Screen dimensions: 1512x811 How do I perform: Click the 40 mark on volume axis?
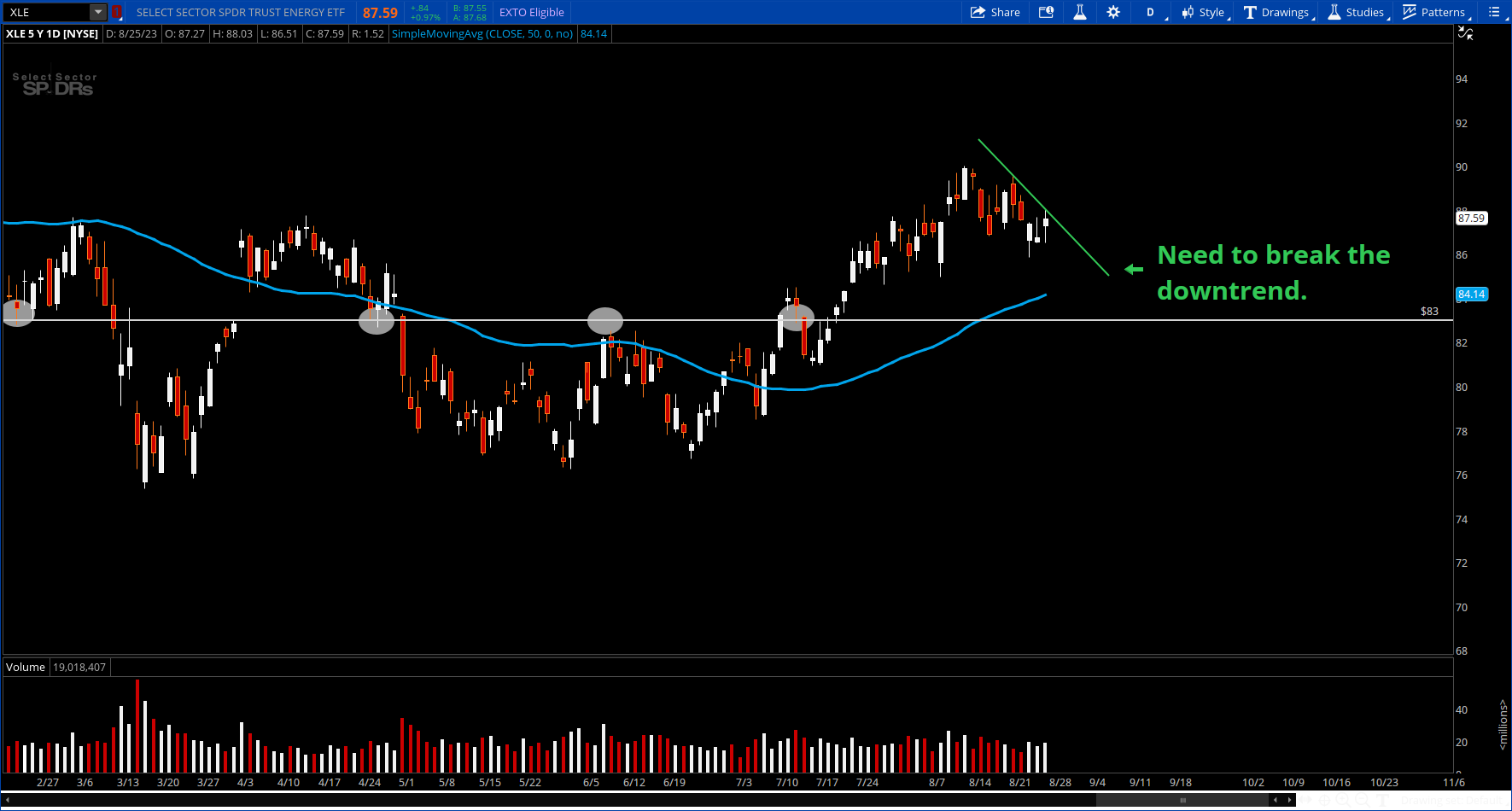click(x=1462, y=710)
